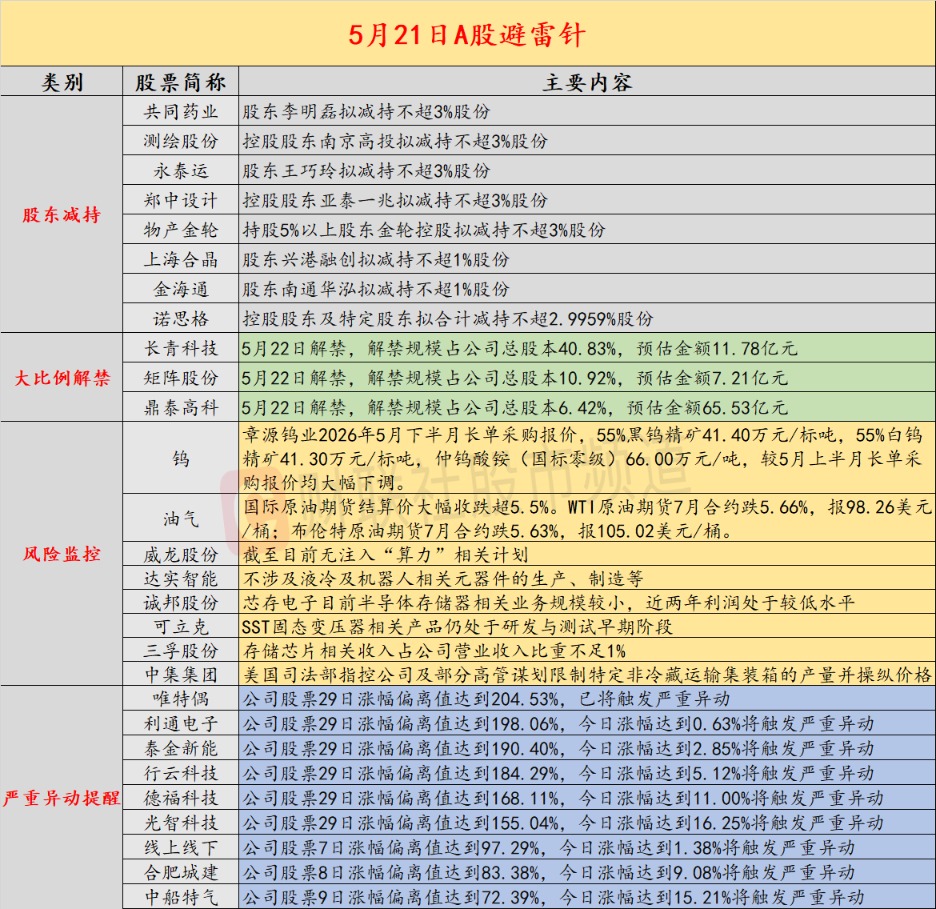Select stock name '线上线下'
936x909 pixels.
tap(180, 847)
